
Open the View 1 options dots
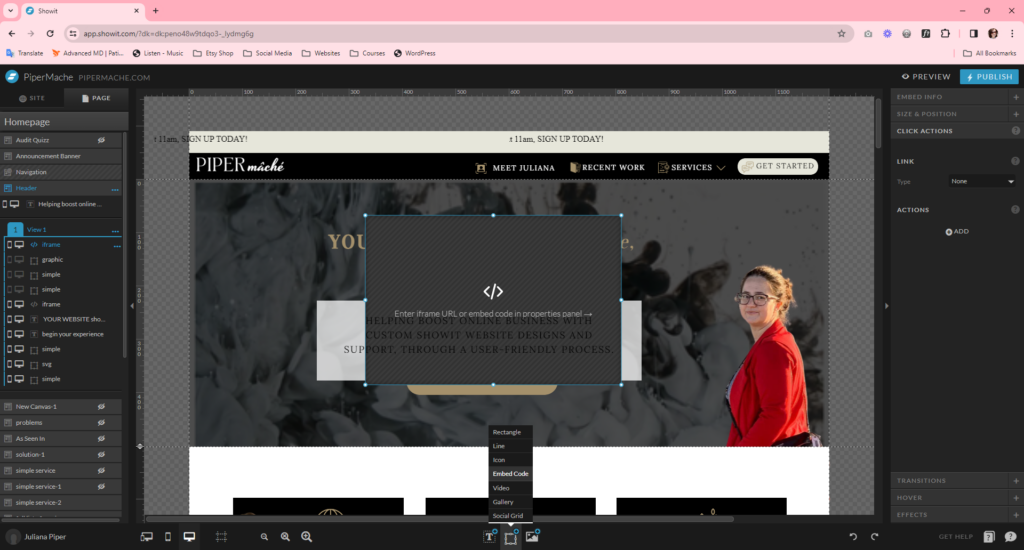pos(115,231)
